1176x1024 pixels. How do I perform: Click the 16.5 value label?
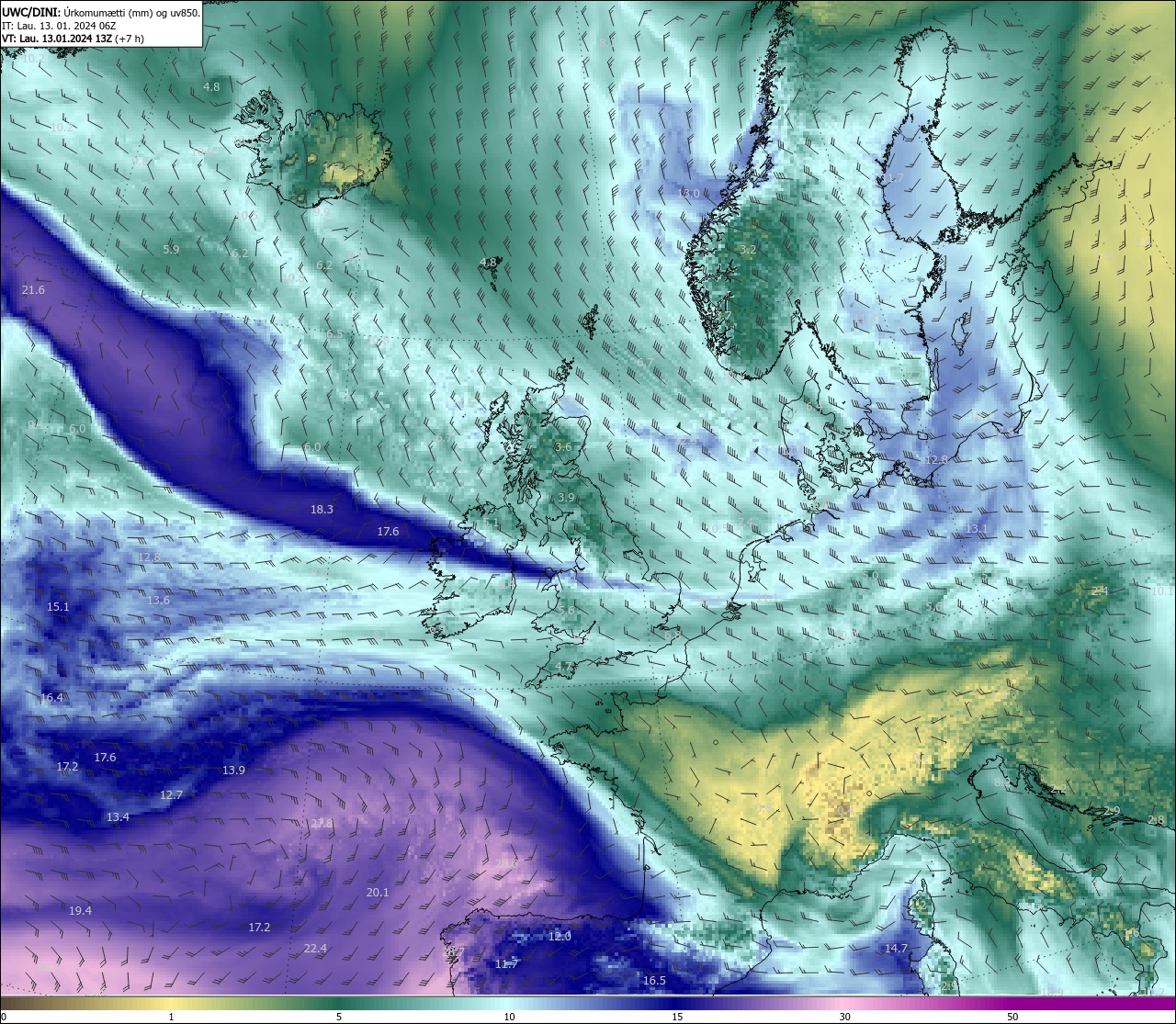click(654, 981)
